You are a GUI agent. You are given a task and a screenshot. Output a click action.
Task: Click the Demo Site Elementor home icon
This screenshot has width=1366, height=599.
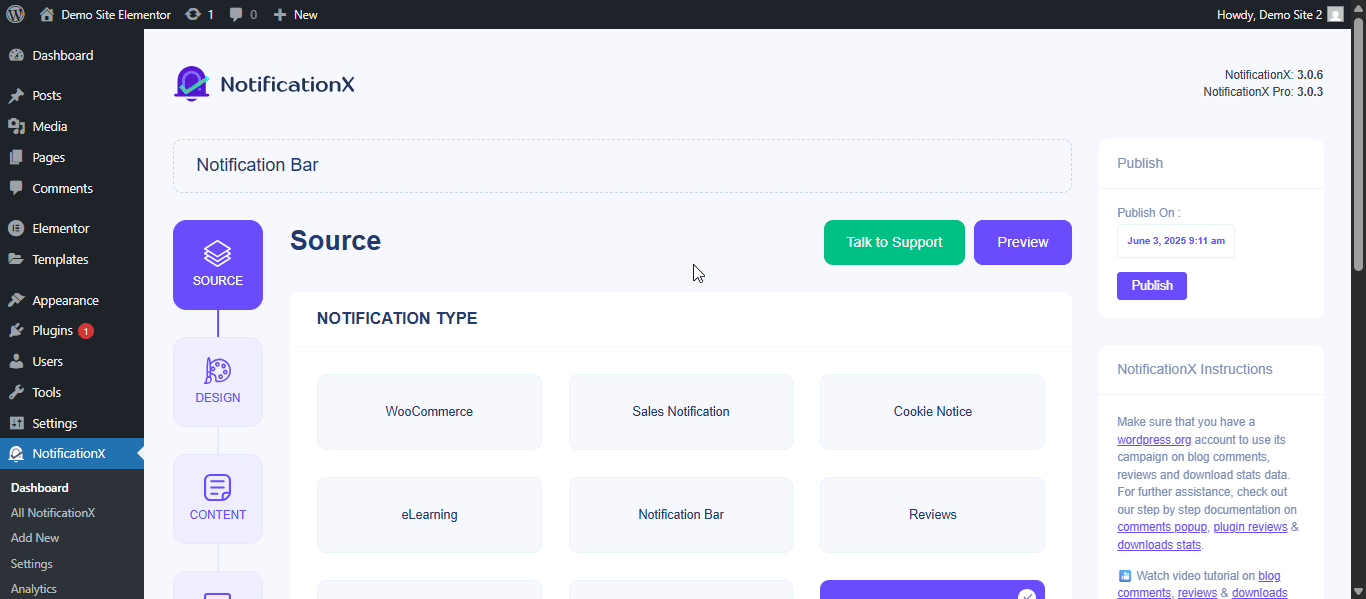coord(47,14)
